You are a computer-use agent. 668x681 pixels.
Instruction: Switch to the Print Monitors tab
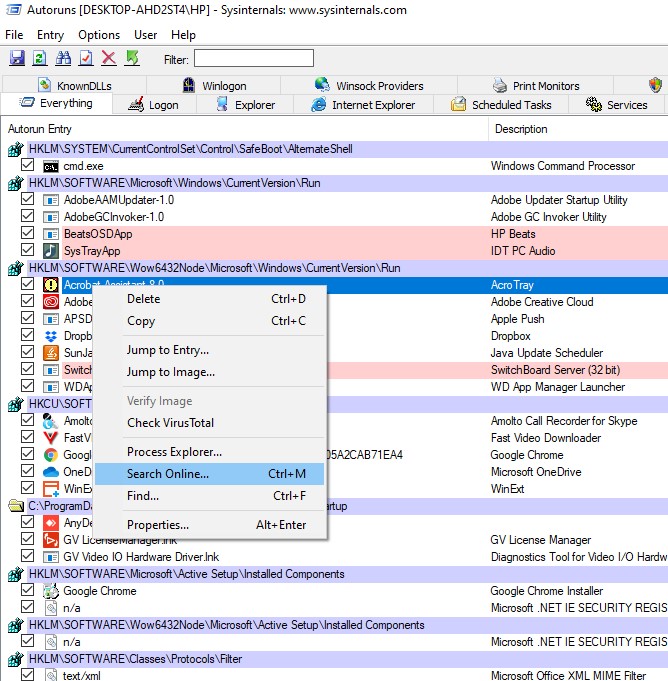[536, 86]
